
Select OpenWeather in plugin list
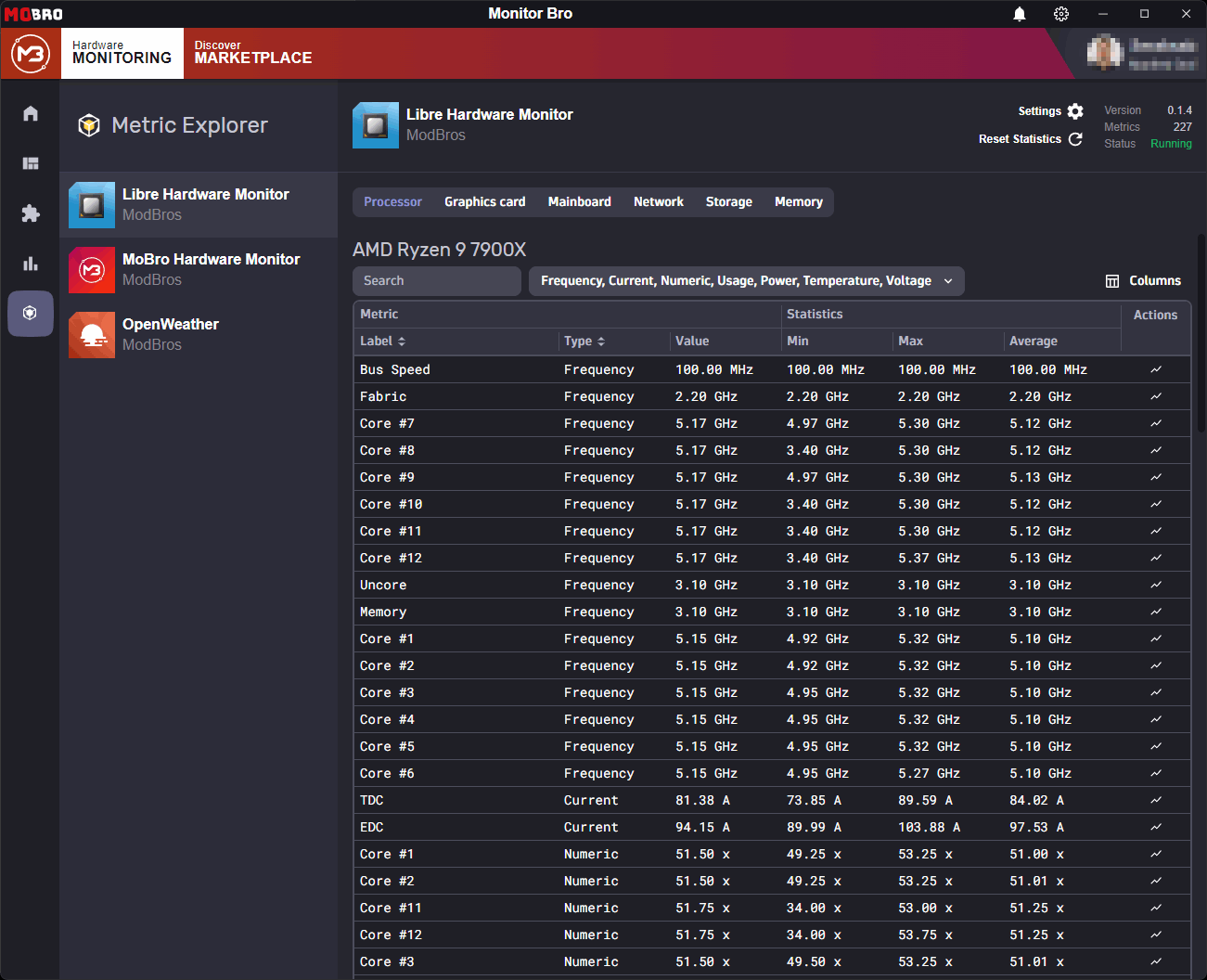pyautogui.click(x=199, y=335)
